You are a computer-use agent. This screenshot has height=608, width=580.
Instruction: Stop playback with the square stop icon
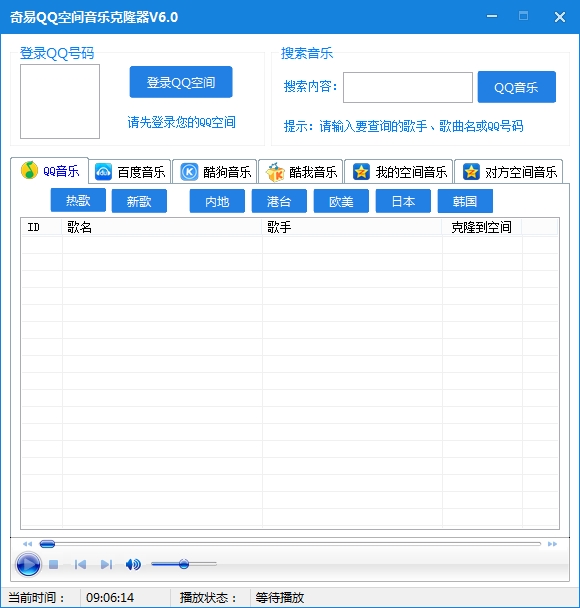click(54, 565)
